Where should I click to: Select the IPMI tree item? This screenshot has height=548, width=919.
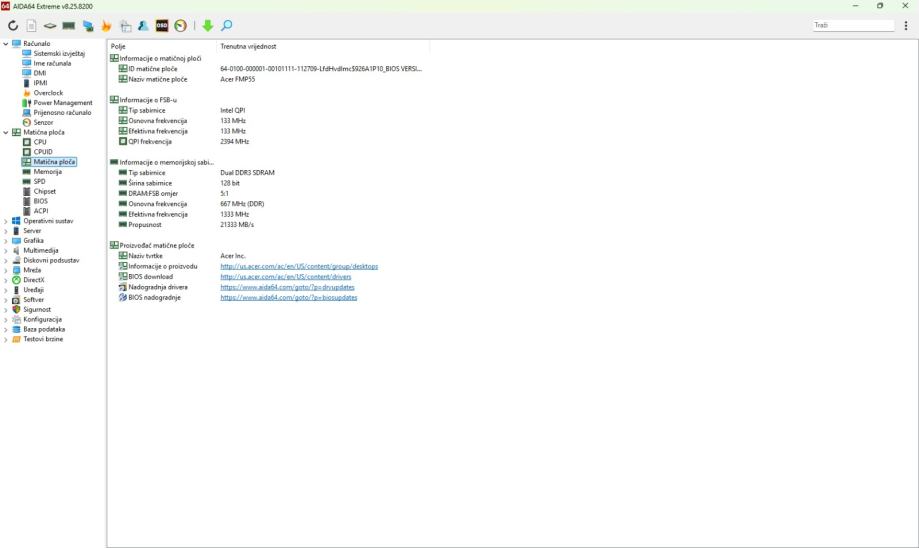click(x=40, y=83)
